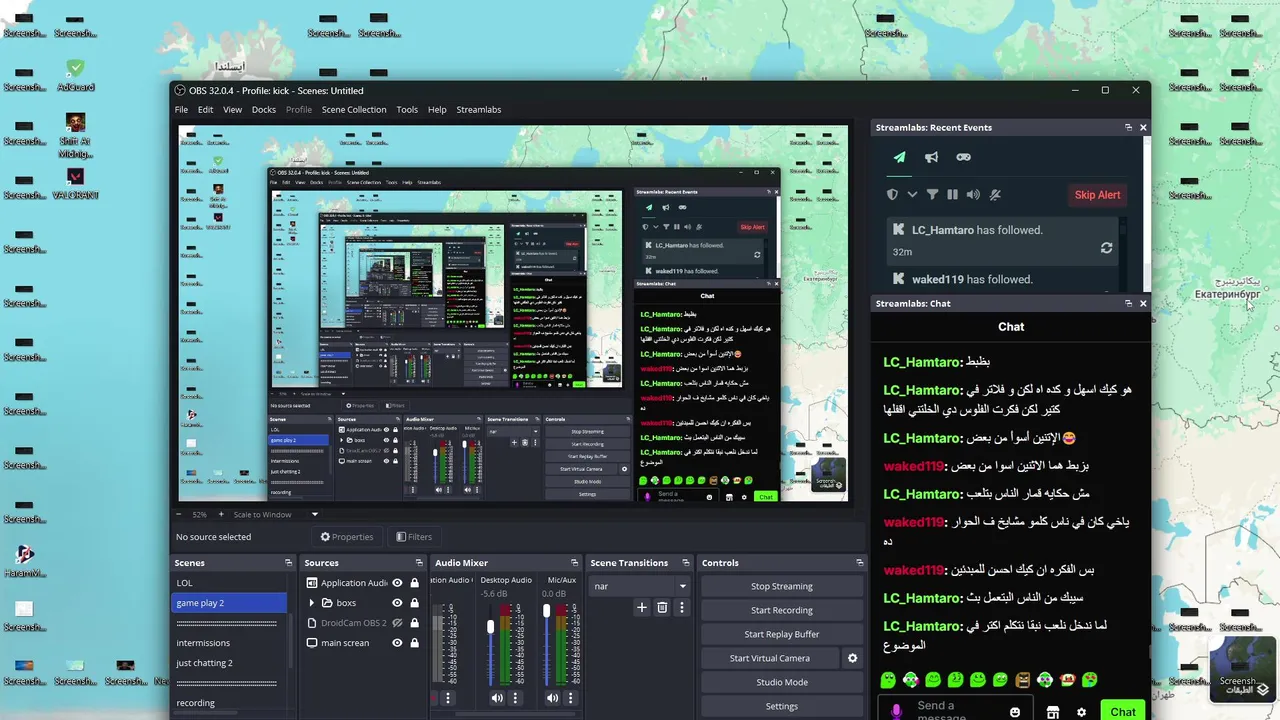Open Desktop Audio three-dot options menu

click(x=516, y=698)
